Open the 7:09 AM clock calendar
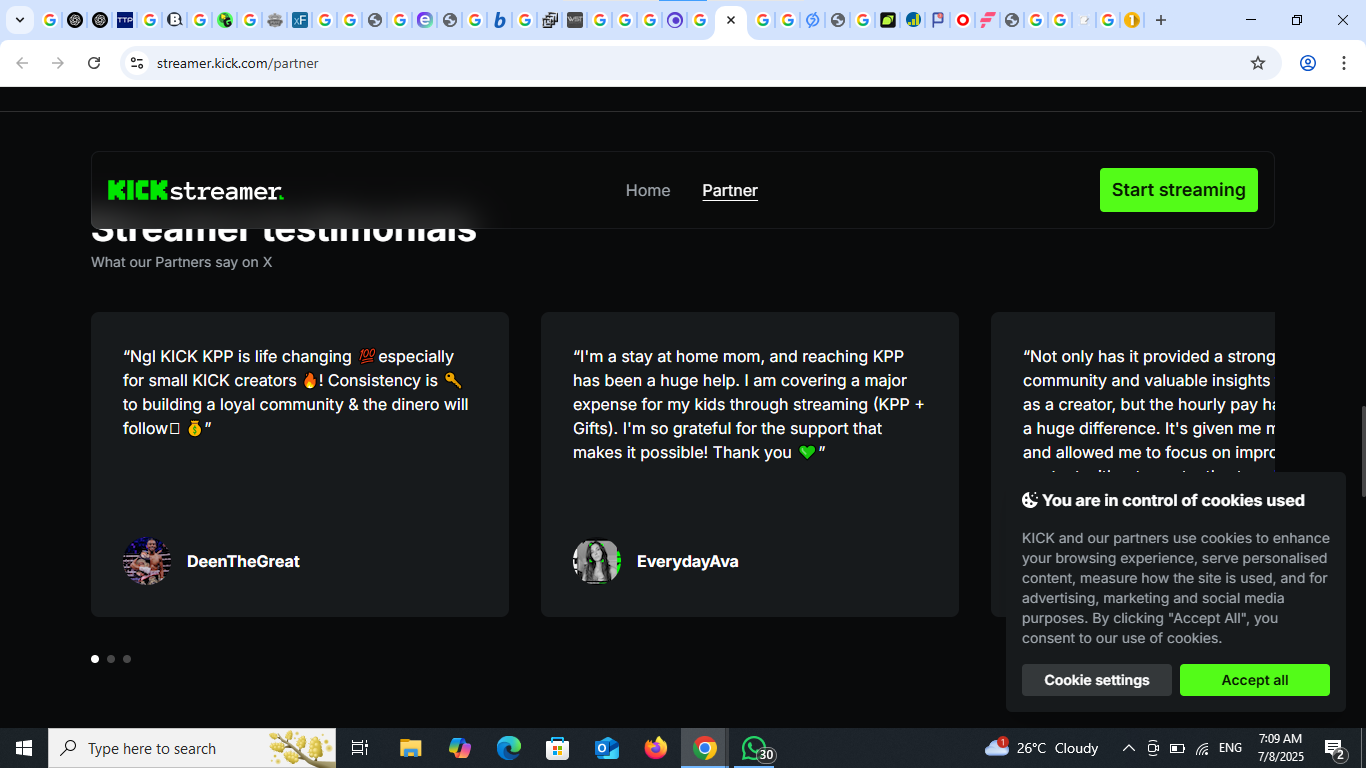The image size is (1366, 768). 1280,748
